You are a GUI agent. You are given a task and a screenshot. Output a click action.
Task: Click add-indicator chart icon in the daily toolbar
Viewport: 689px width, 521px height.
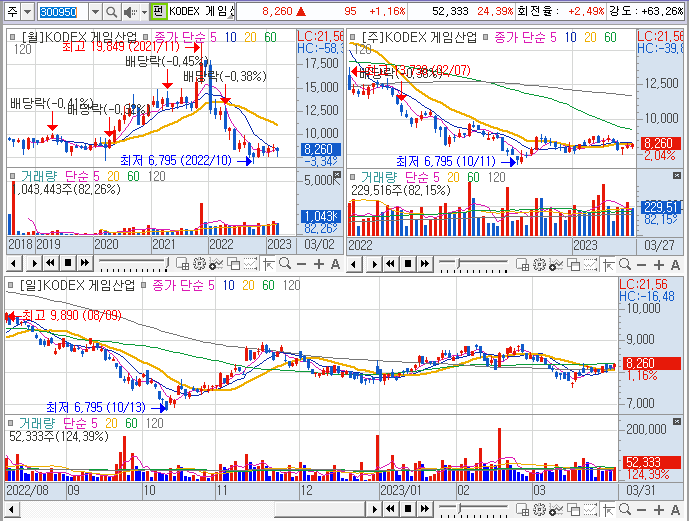[556, 510]
